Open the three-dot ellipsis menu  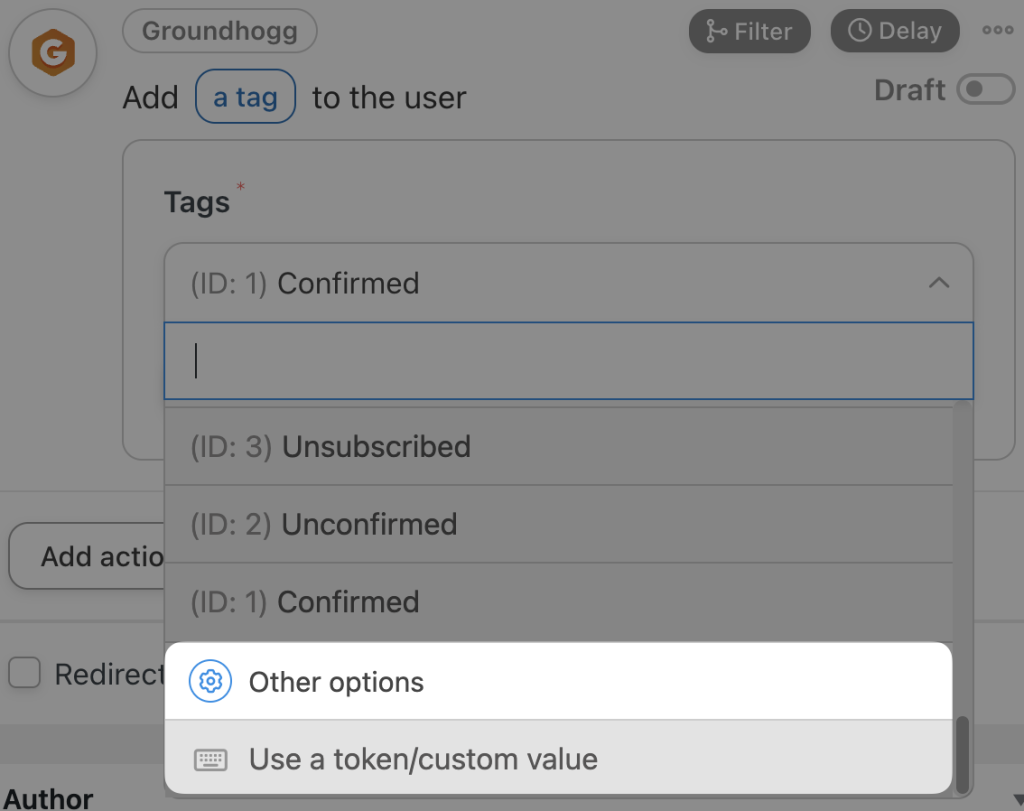[x=997, y=30]
